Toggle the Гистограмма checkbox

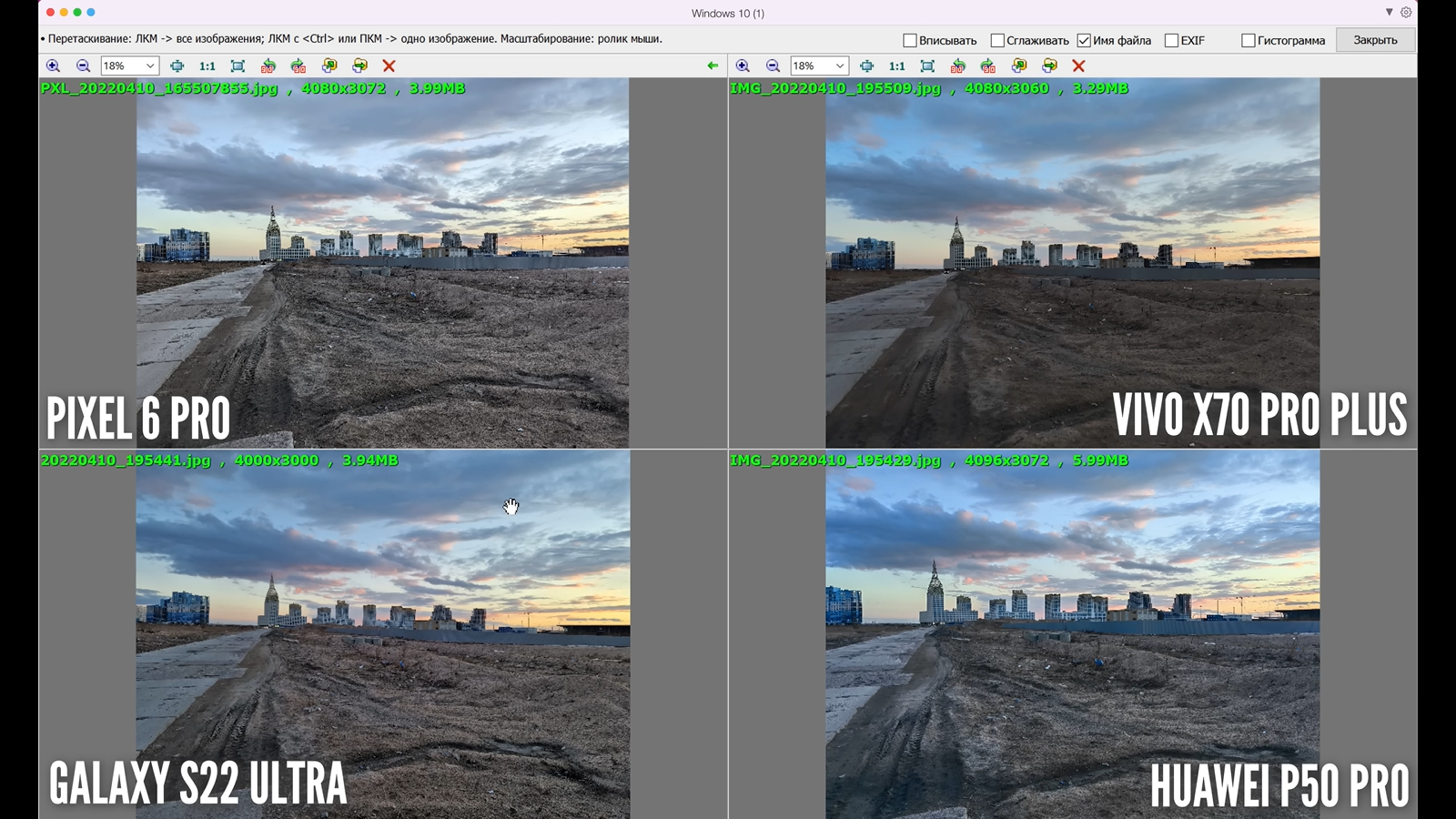coord(1249,40)
